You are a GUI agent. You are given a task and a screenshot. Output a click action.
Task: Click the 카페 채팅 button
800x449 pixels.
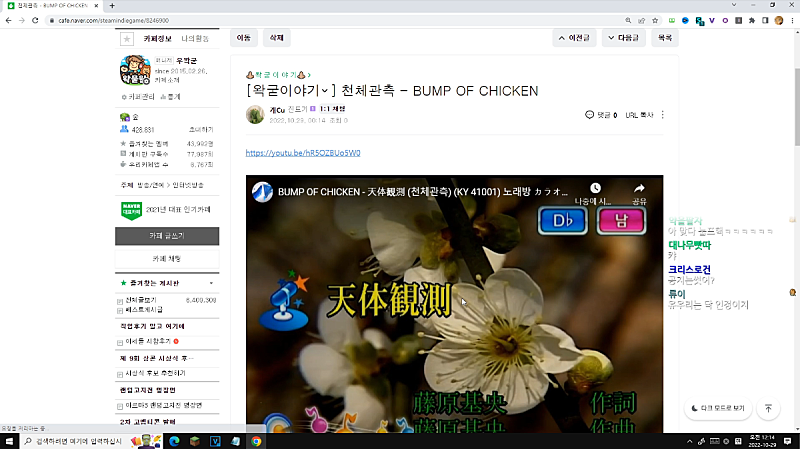(167, 259)
